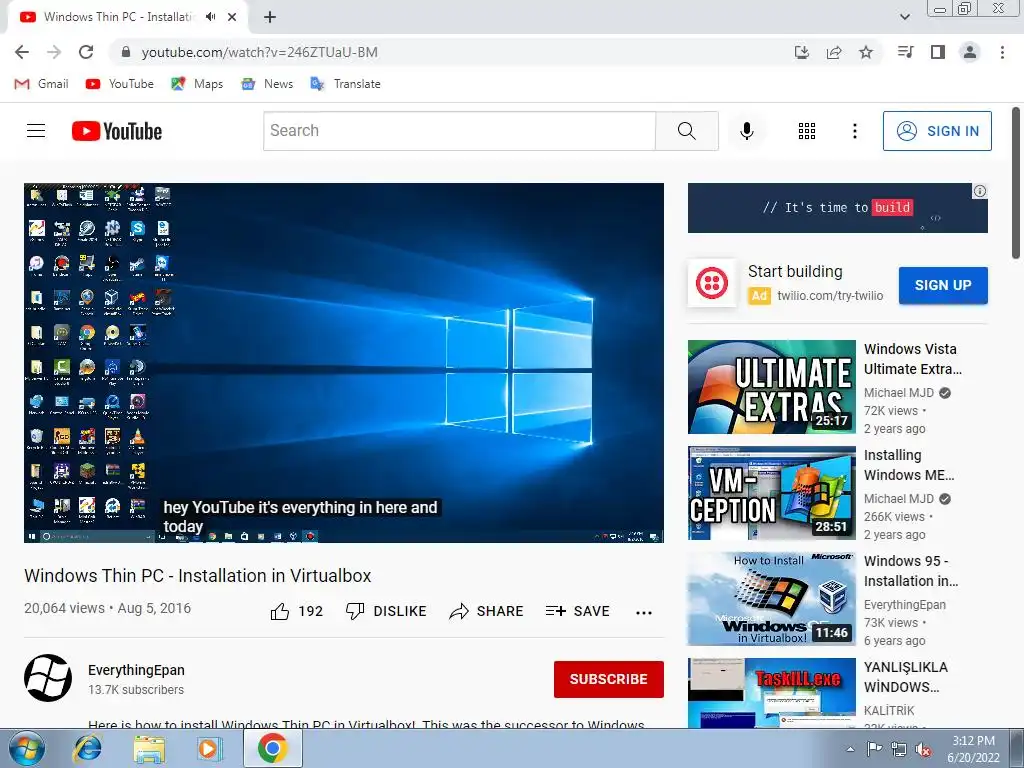
Task: Bookmark this page with the star icon
Action: click(x=866, y=52)
